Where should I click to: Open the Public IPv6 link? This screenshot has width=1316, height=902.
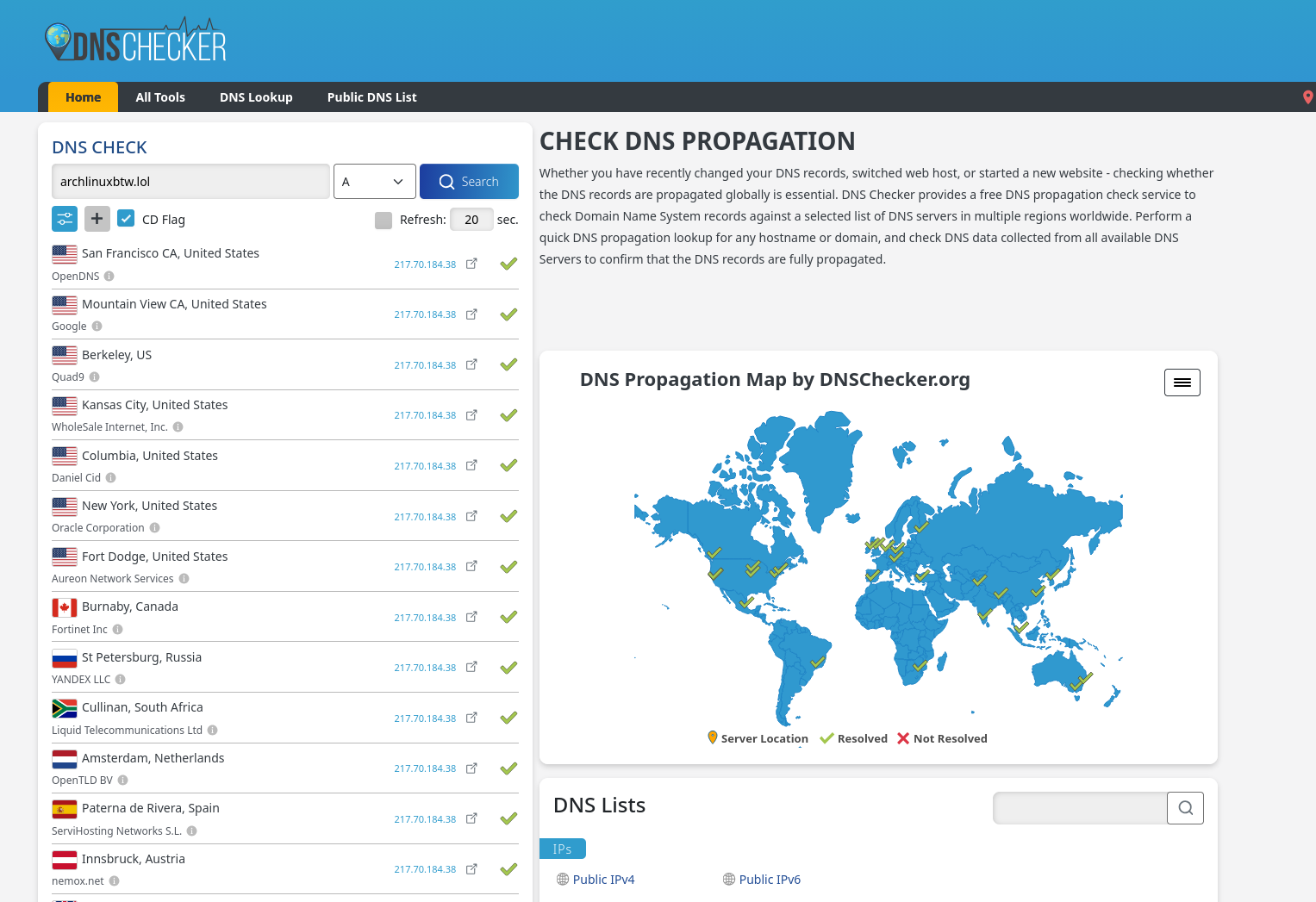tap(769, 880)
